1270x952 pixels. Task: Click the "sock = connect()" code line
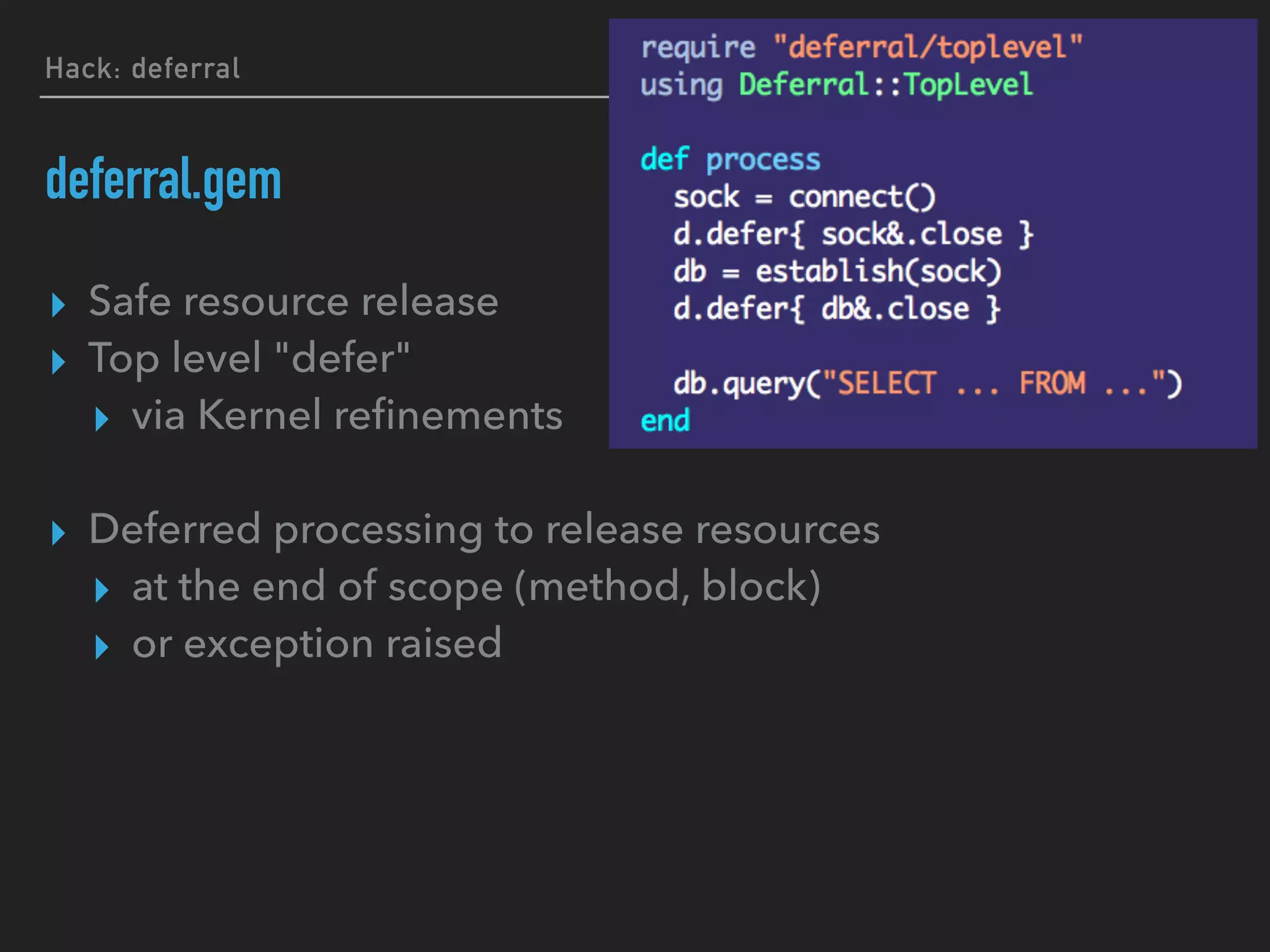pos(804,198)
